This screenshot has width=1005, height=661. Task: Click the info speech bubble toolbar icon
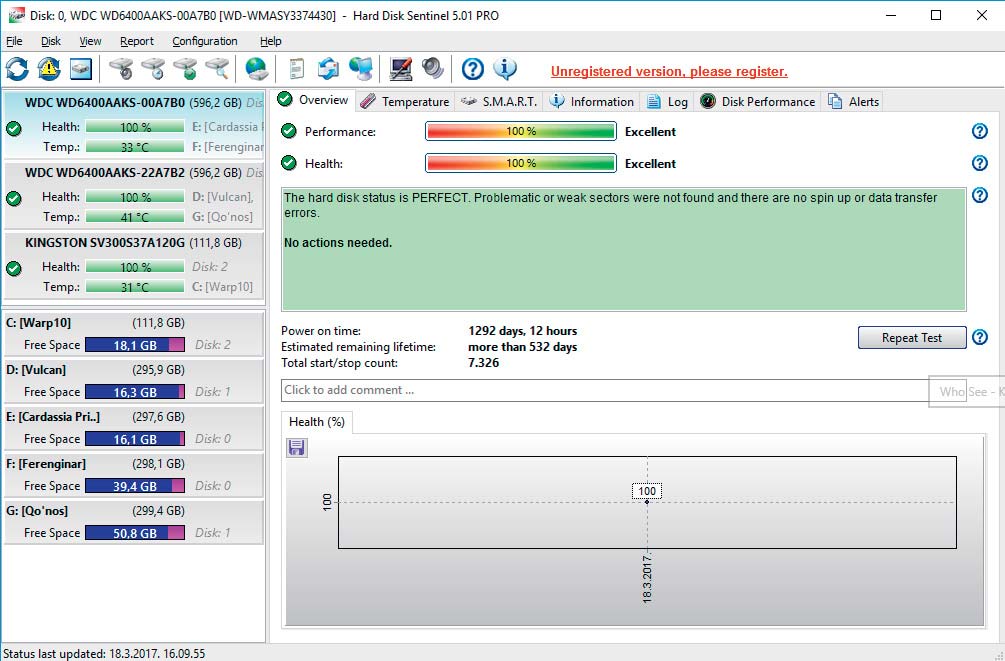pos(505,69)
